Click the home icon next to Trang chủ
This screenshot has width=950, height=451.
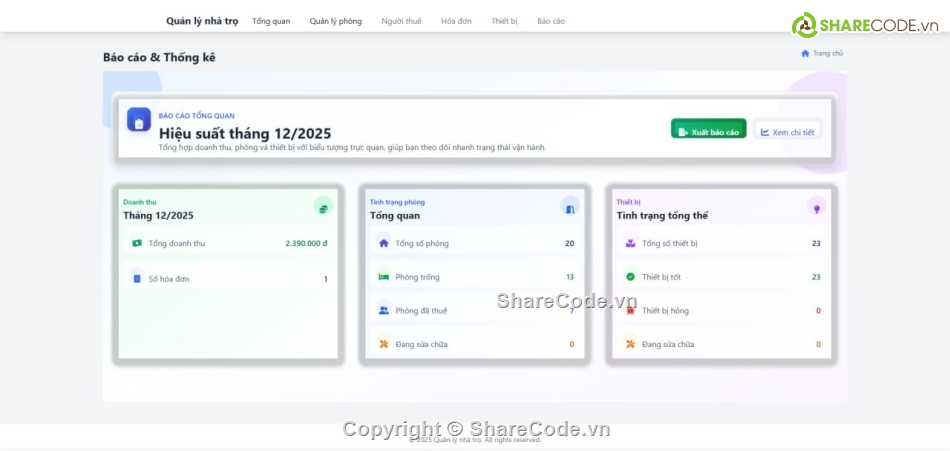click(x=805, y=53)
